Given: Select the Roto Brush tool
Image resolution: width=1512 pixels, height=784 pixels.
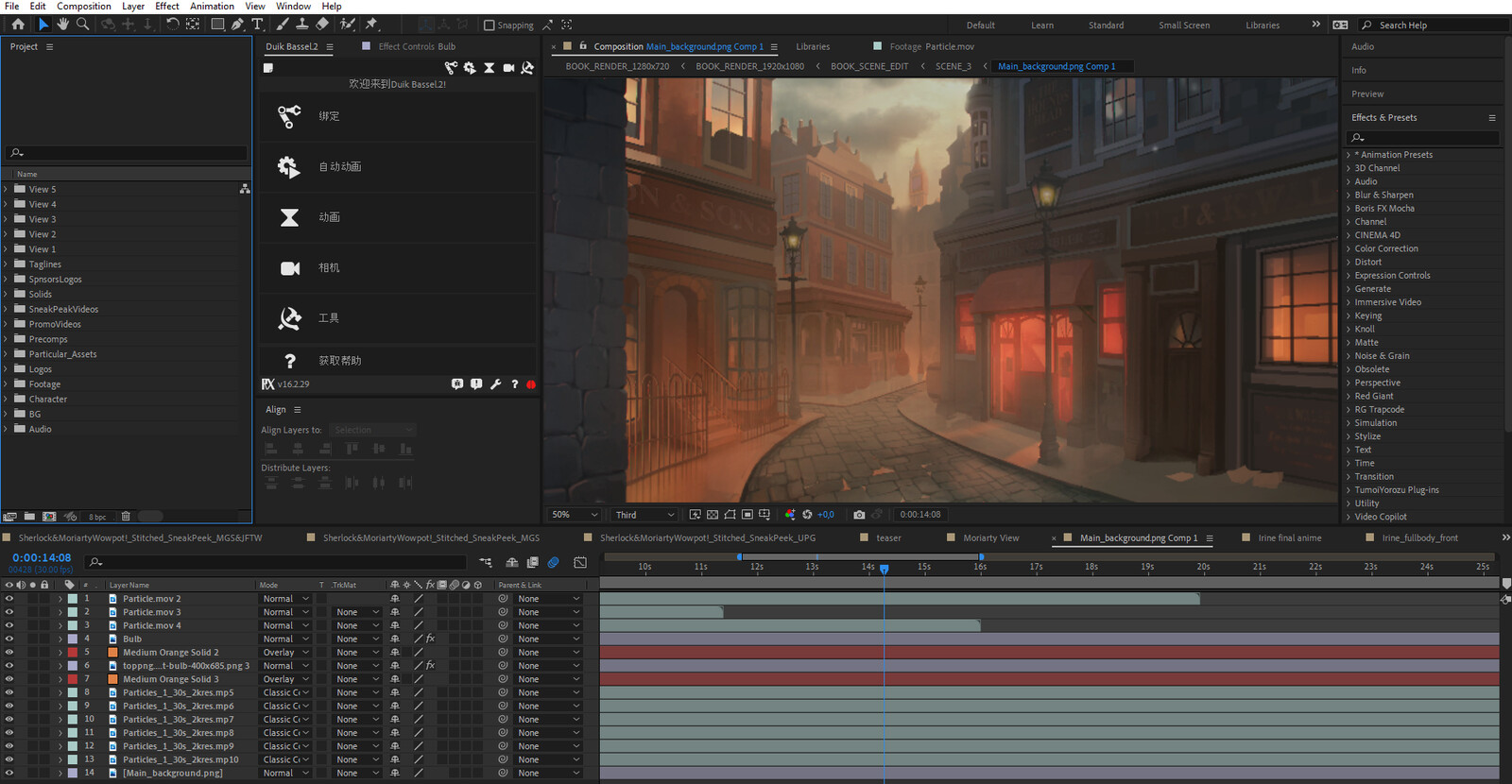Looking at the screenshot, I should tap(348, 25).
